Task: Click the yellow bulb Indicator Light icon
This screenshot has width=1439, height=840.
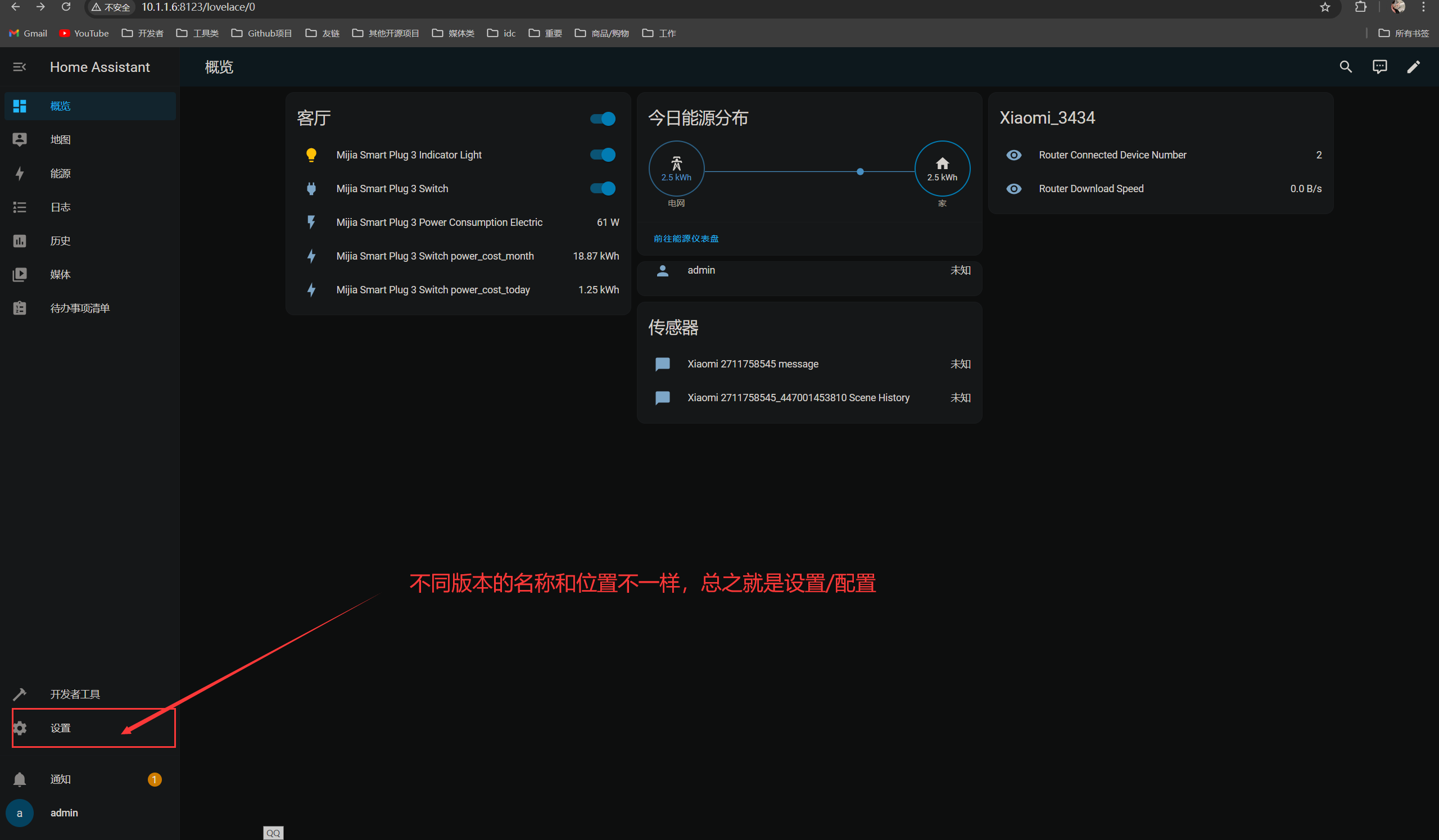Action: [311, 155]
